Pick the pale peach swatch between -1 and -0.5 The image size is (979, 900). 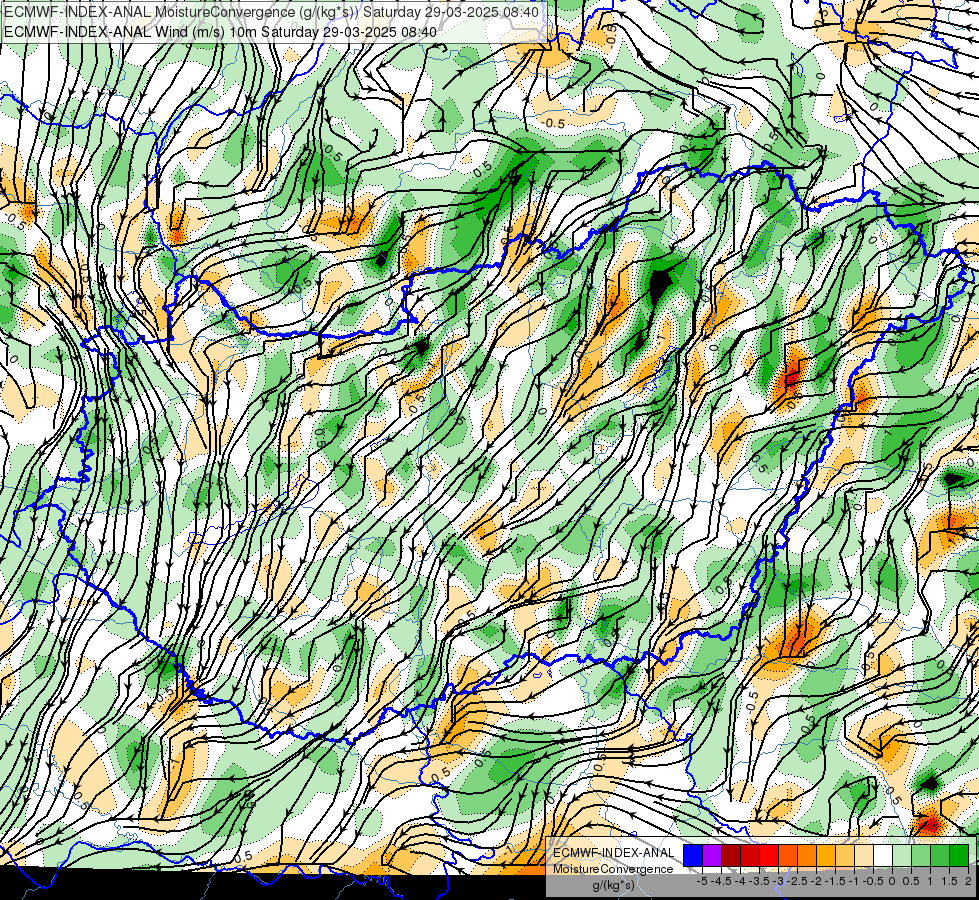click(x=864, y=855)
